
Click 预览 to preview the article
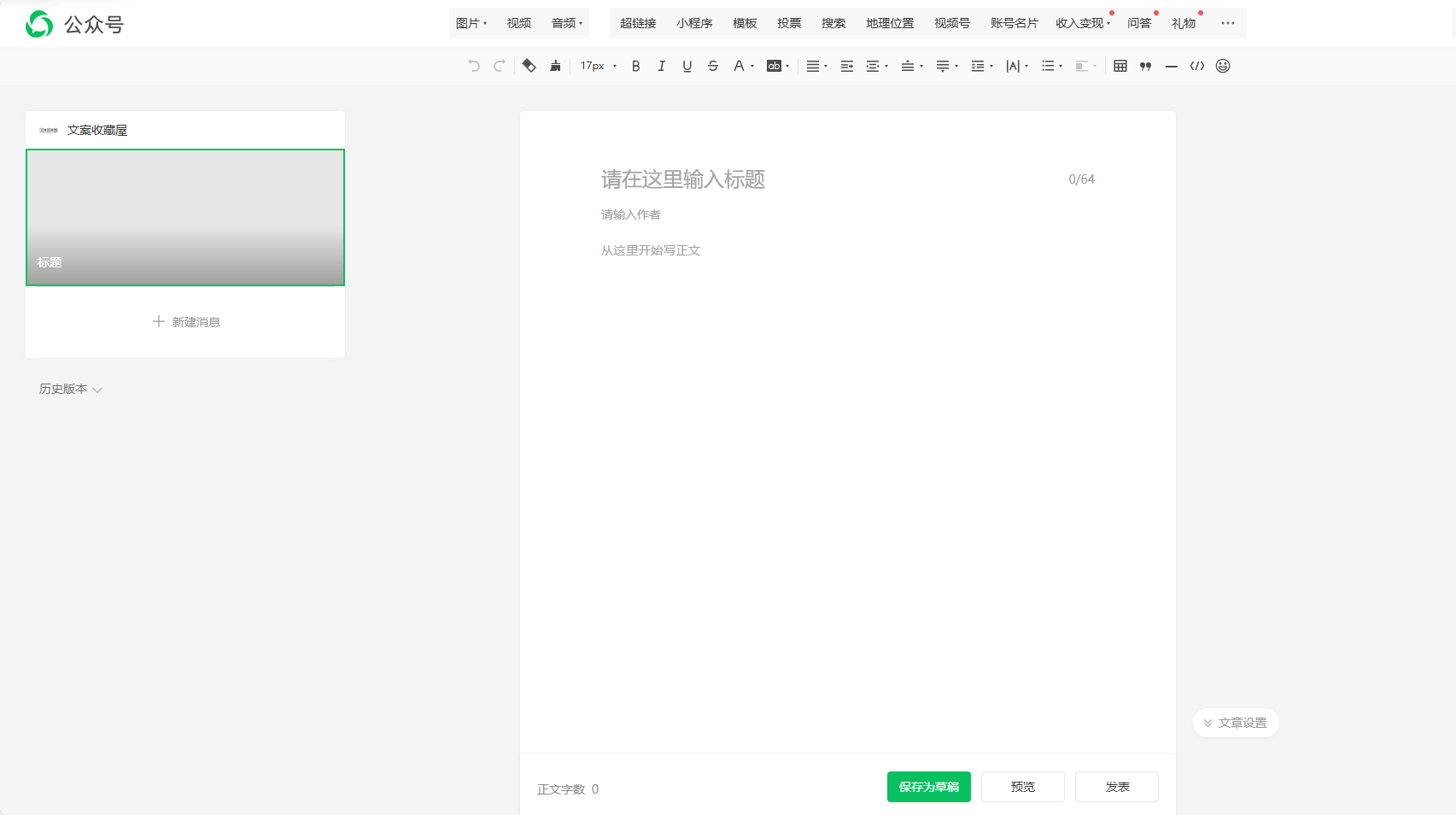click(1022, 787)
